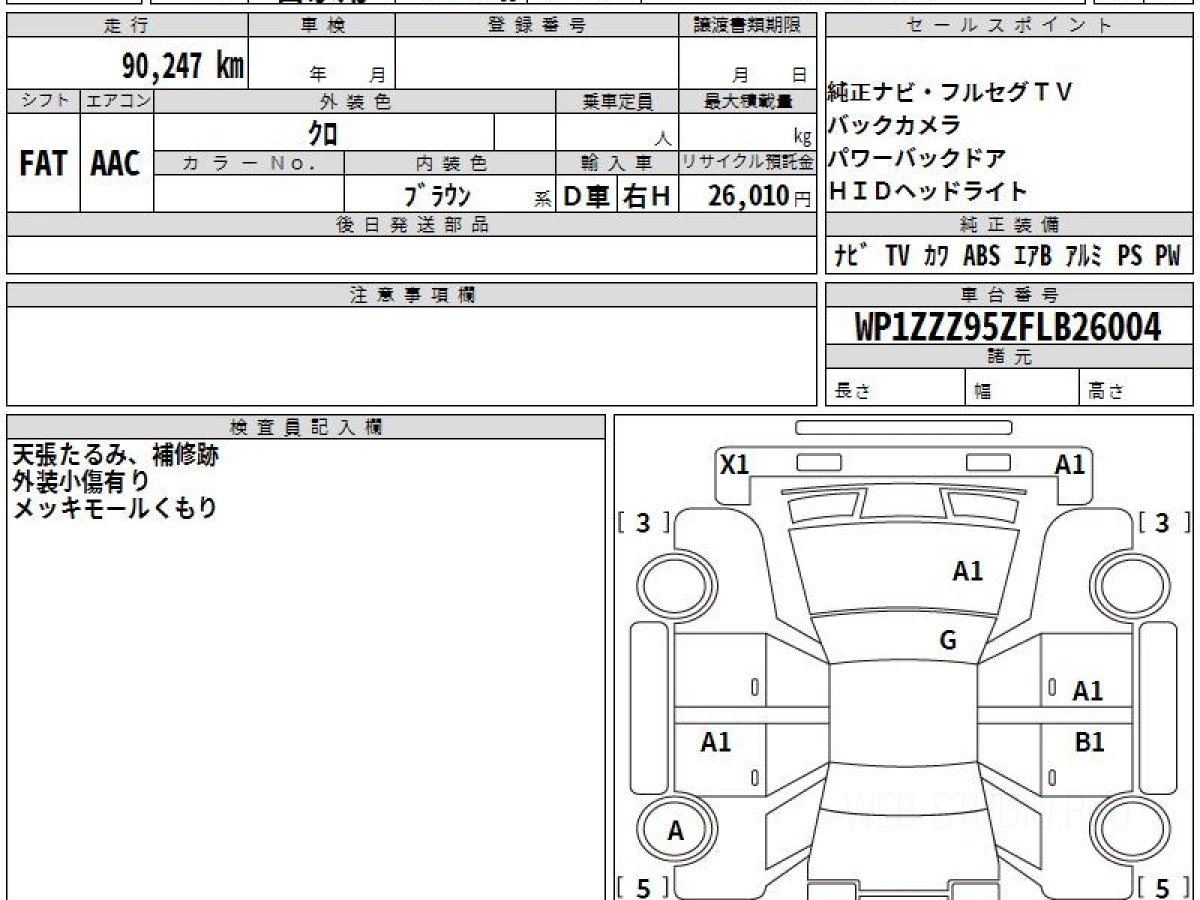The width and height of the screenshot is (1200, 900).
Task: Click the 天張たるみ、補修跡 inspector note
Action: click(115, 455)
